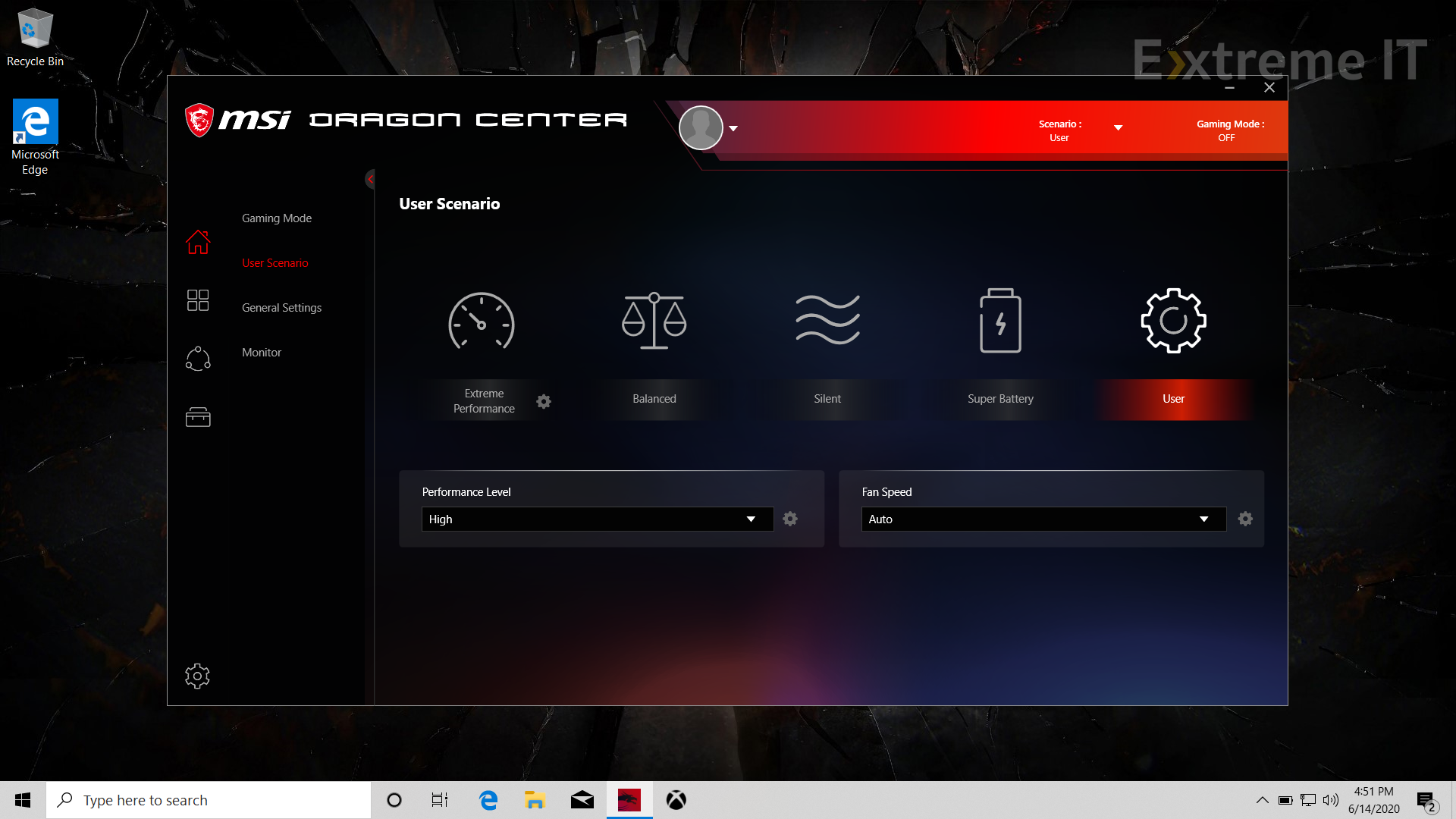
Task: Open Performance Level settings gear
Action: [x=790, y=519]
